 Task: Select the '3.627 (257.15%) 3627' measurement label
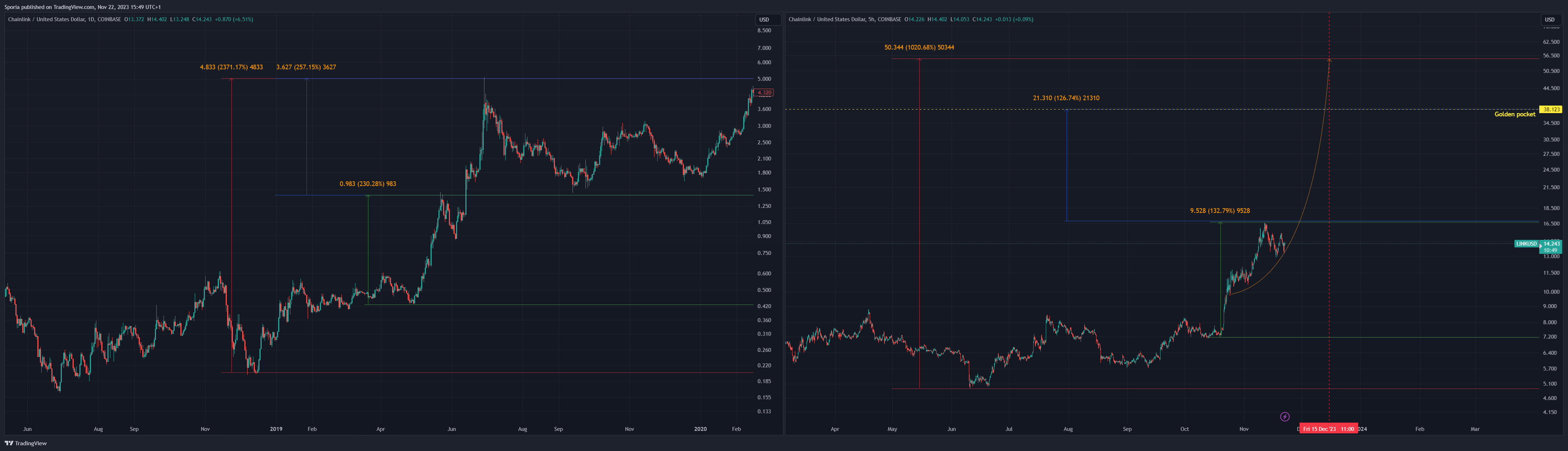(306, 67)
